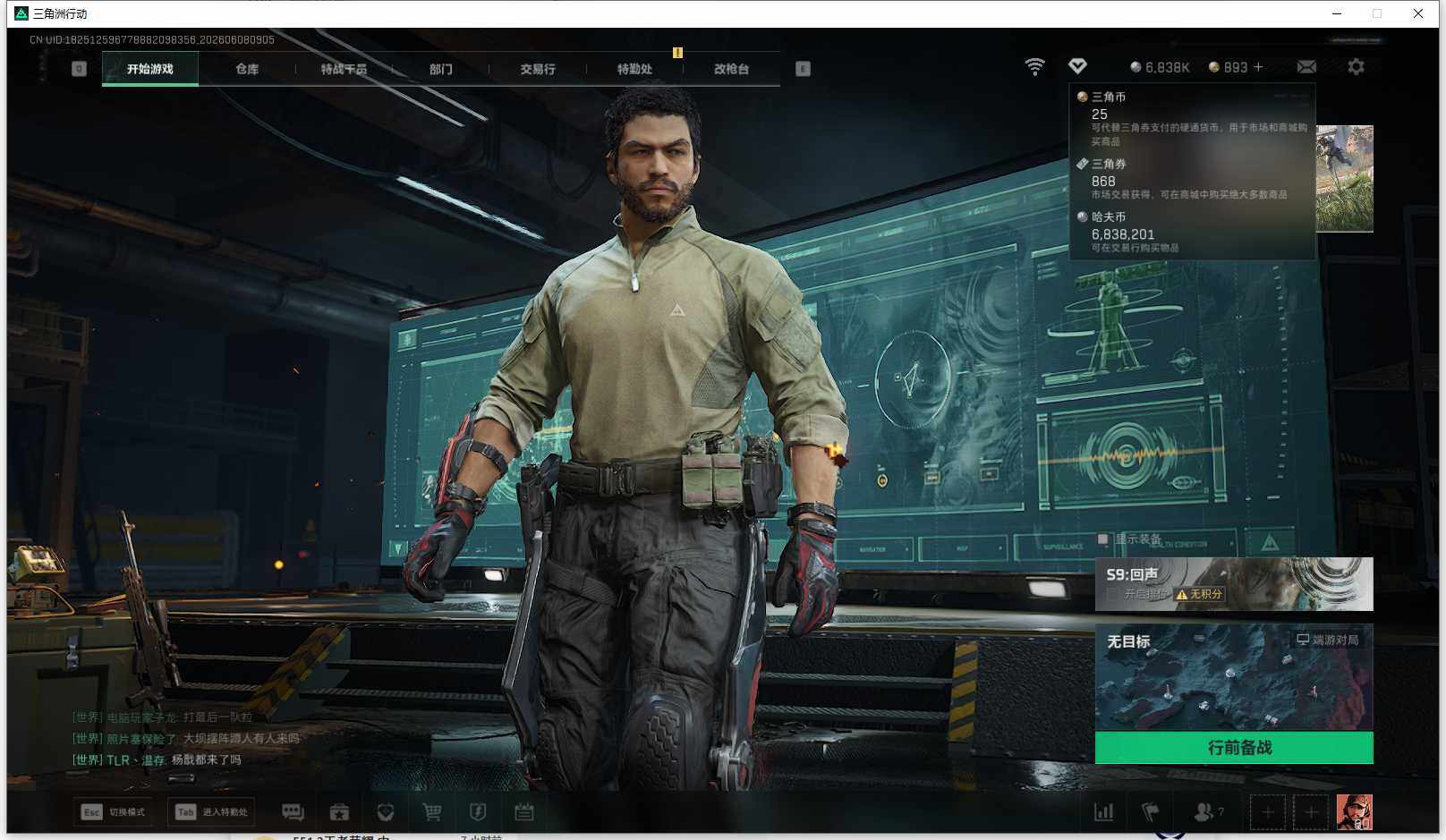Switch to the 仓库 tab
This screenshot has width=1446, height=840.
point(247,69)
